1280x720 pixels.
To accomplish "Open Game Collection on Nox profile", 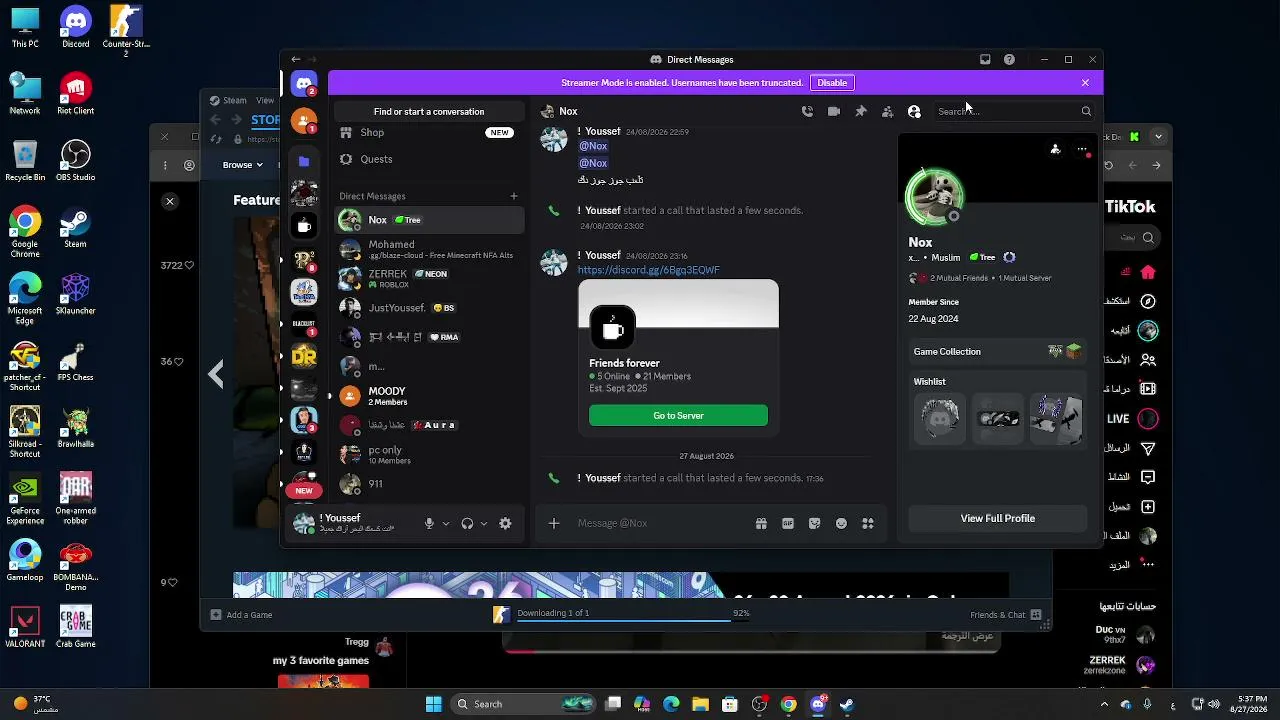I will tap(997, 352).
